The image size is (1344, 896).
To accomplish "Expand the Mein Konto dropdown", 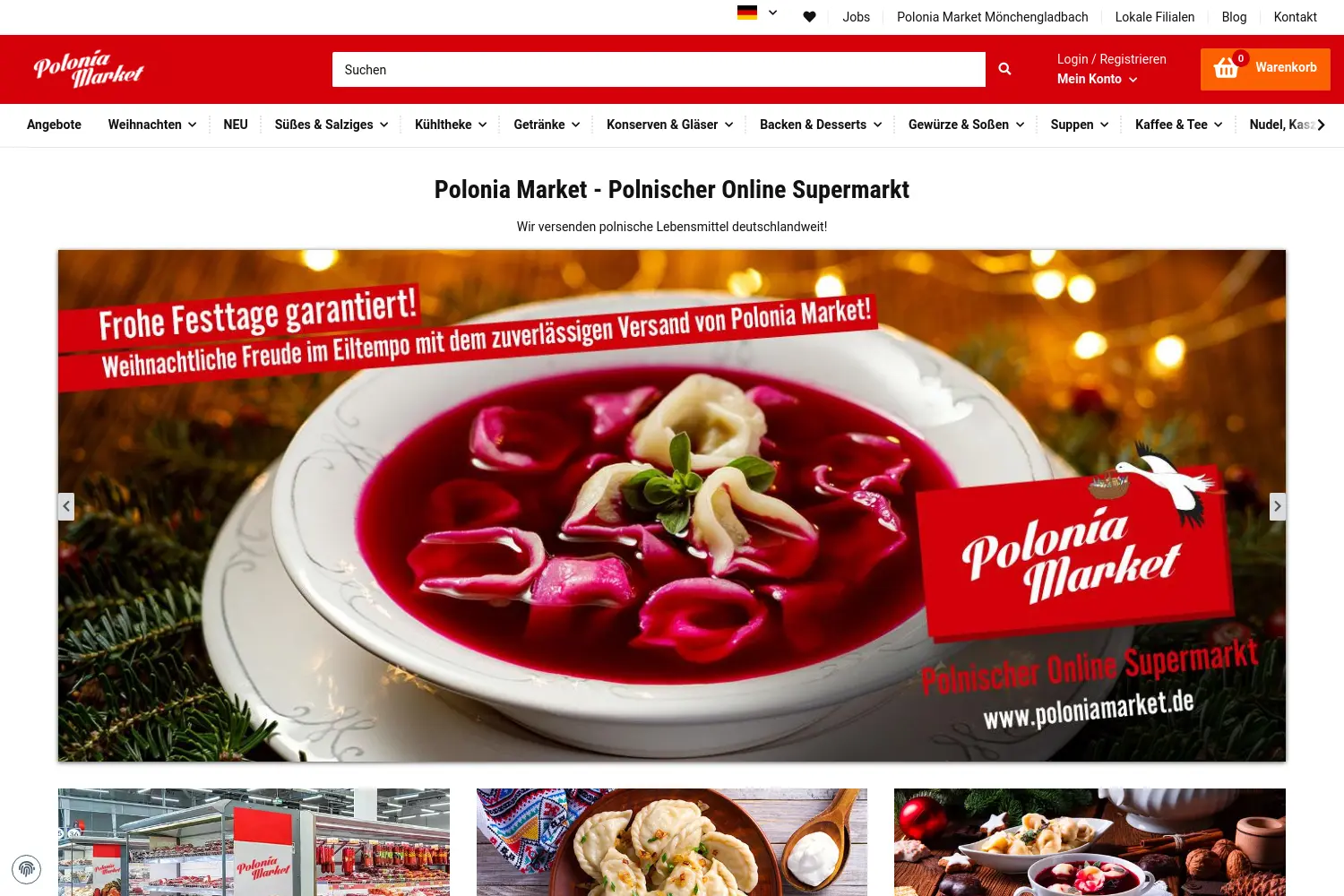I will pyautogui.click(x=1097, y=79).
